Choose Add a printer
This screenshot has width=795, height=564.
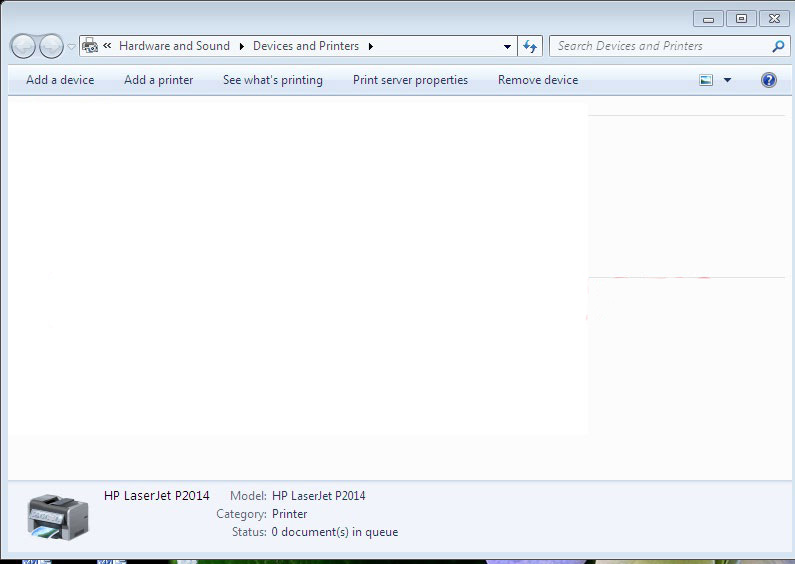tap(158, 80)
